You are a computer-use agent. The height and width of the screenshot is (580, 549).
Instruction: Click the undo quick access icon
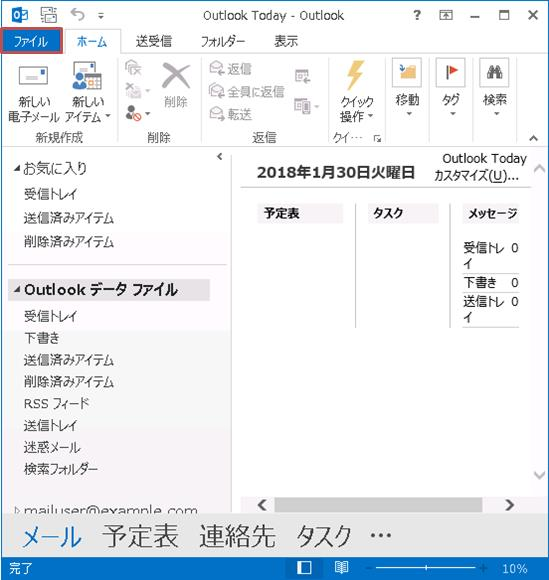[77, 15]
